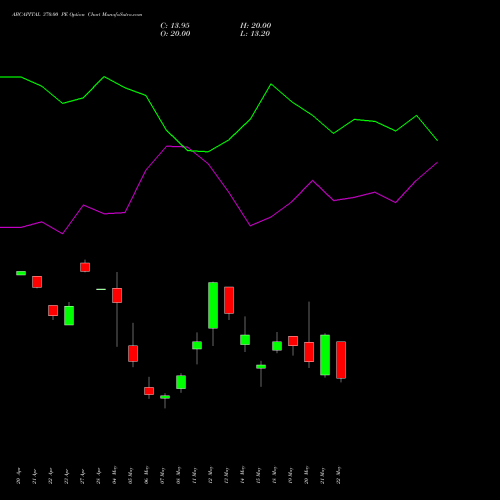This screenshot has height=500, width=500.
Task: Select the 06 May red candlestick
Action: (x=149, y=391)
